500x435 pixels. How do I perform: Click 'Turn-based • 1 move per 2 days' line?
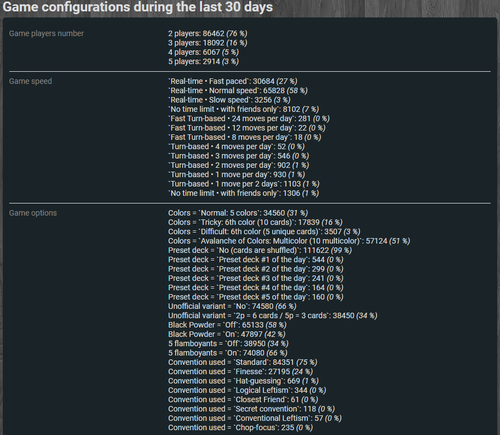(x=244, y=184)
